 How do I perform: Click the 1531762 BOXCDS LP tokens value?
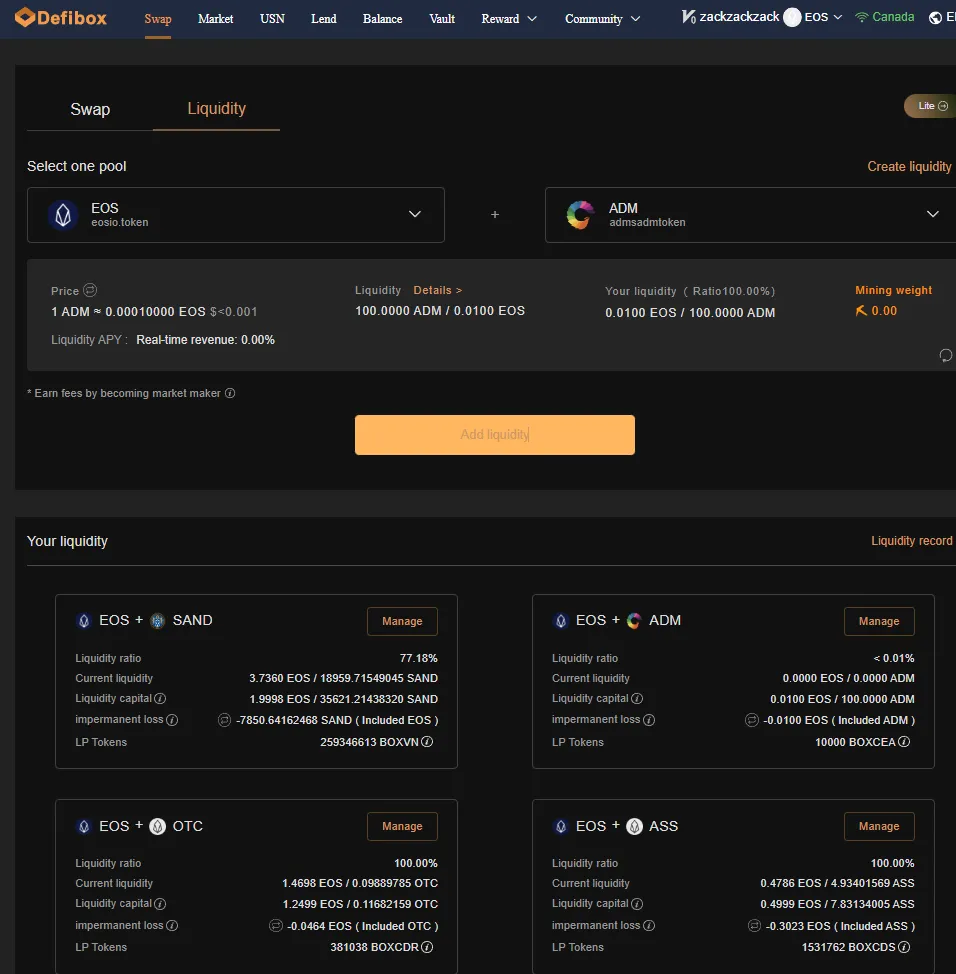(849, 947)
